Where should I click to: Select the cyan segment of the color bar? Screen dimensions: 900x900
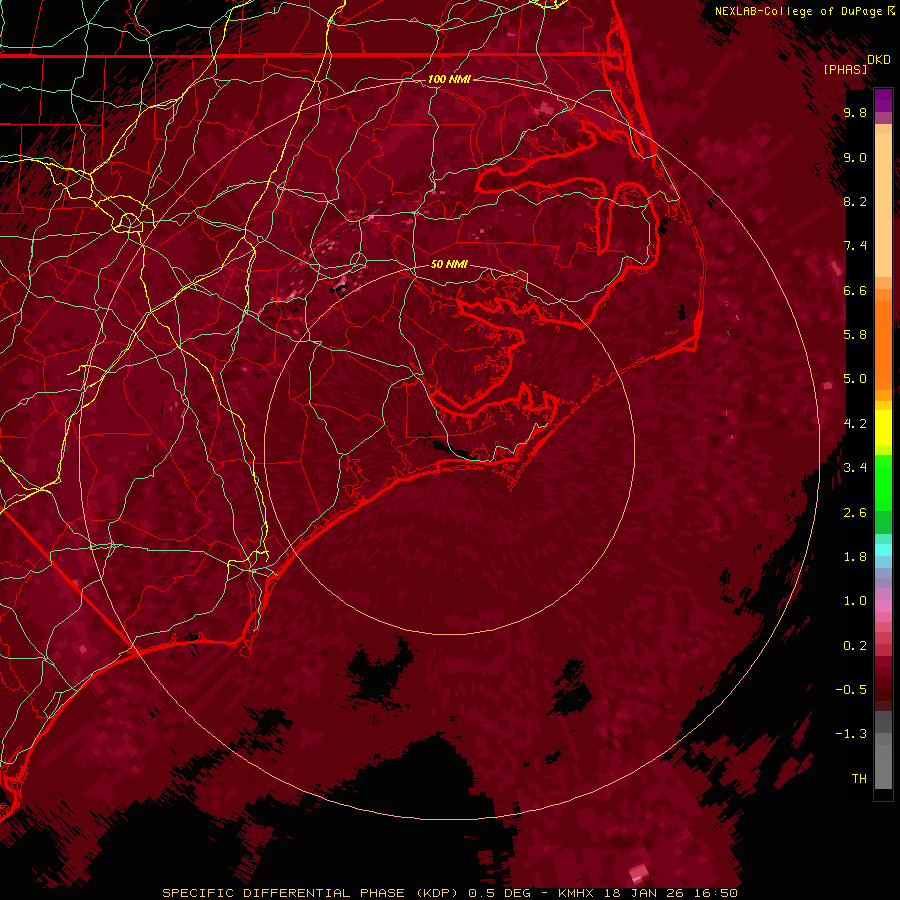click(883, 550)
